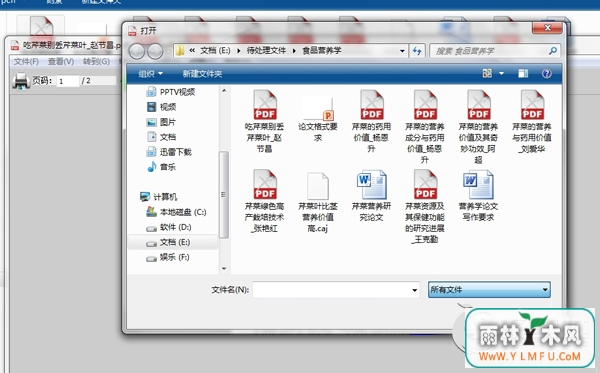Viewport: 600px width, 373px height.
Task: Click the print icon in PDF viewer toolbar
Action: 21,81
